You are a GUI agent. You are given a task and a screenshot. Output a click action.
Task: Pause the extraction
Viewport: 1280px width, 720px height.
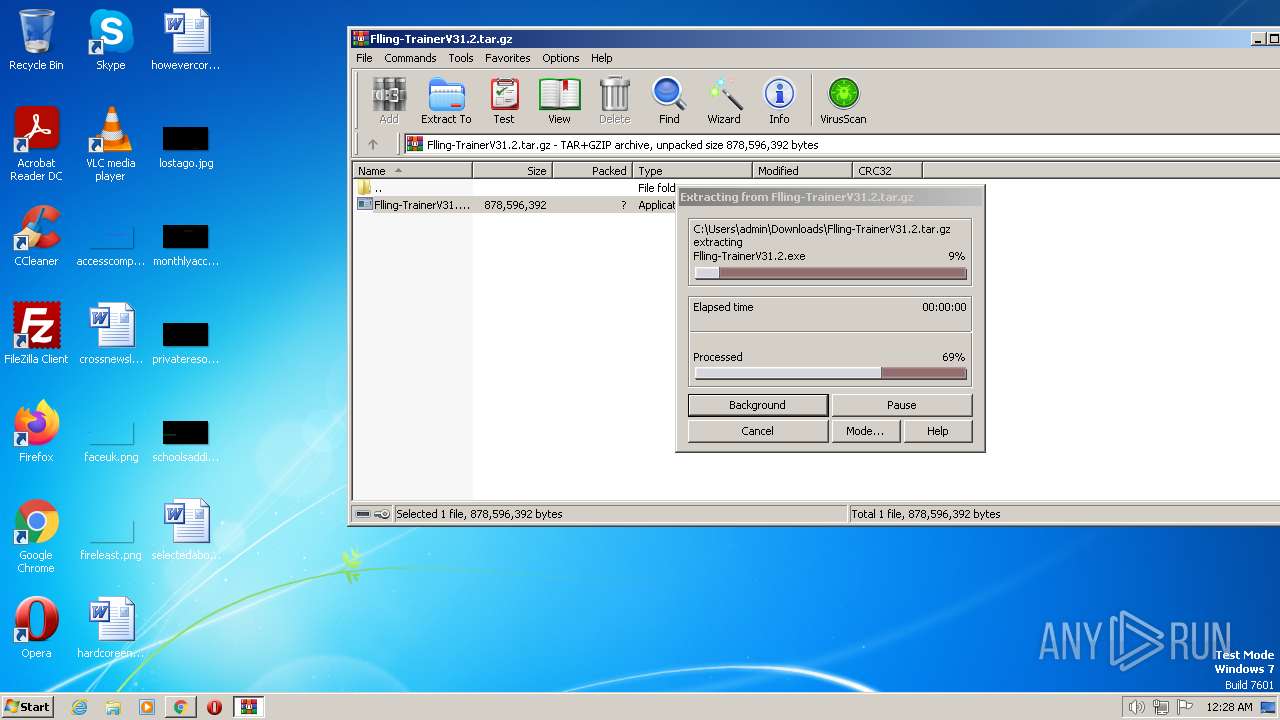tap(901, 405)
